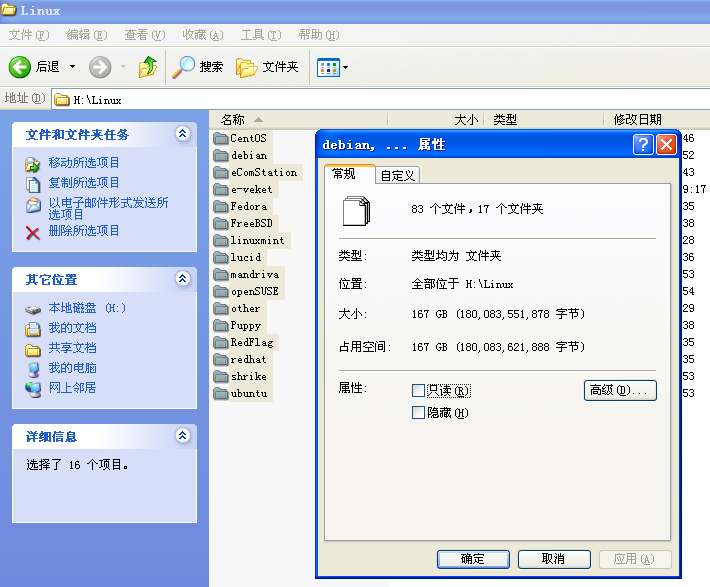Click the Local Disk (H:) drive icon

click(x=34, y=308)
